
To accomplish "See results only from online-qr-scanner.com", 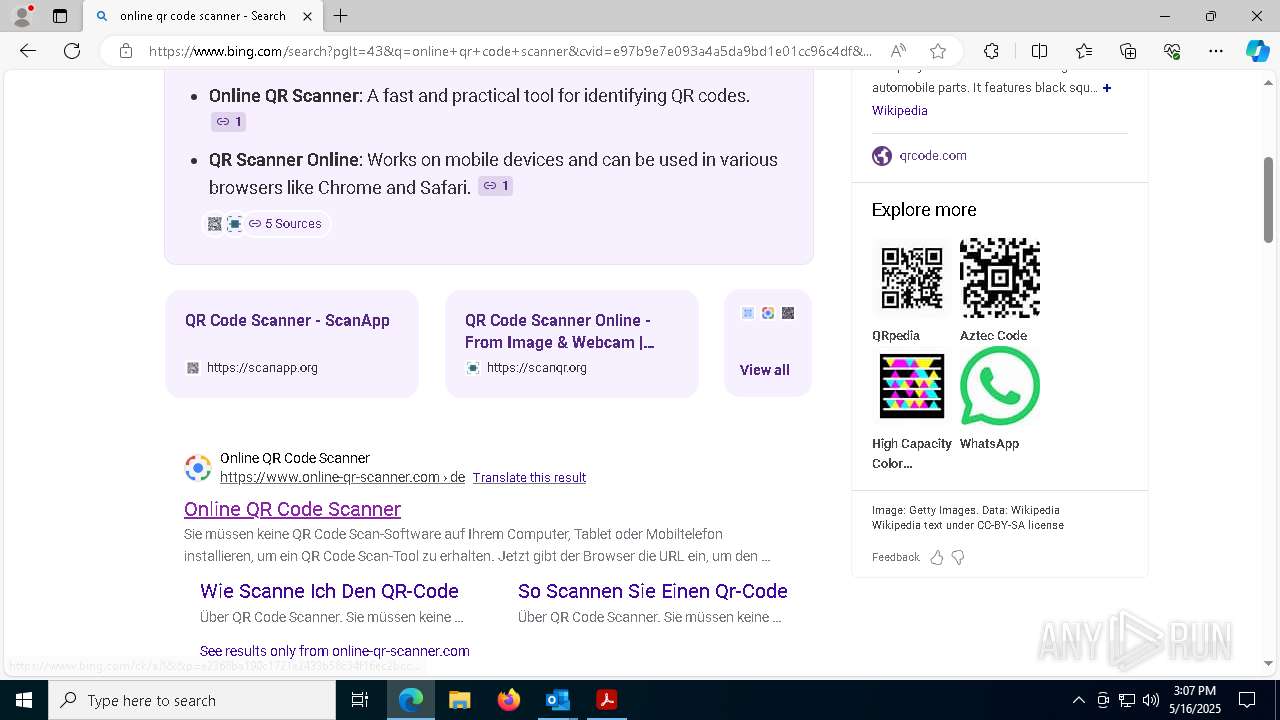I will click(334, 651).
